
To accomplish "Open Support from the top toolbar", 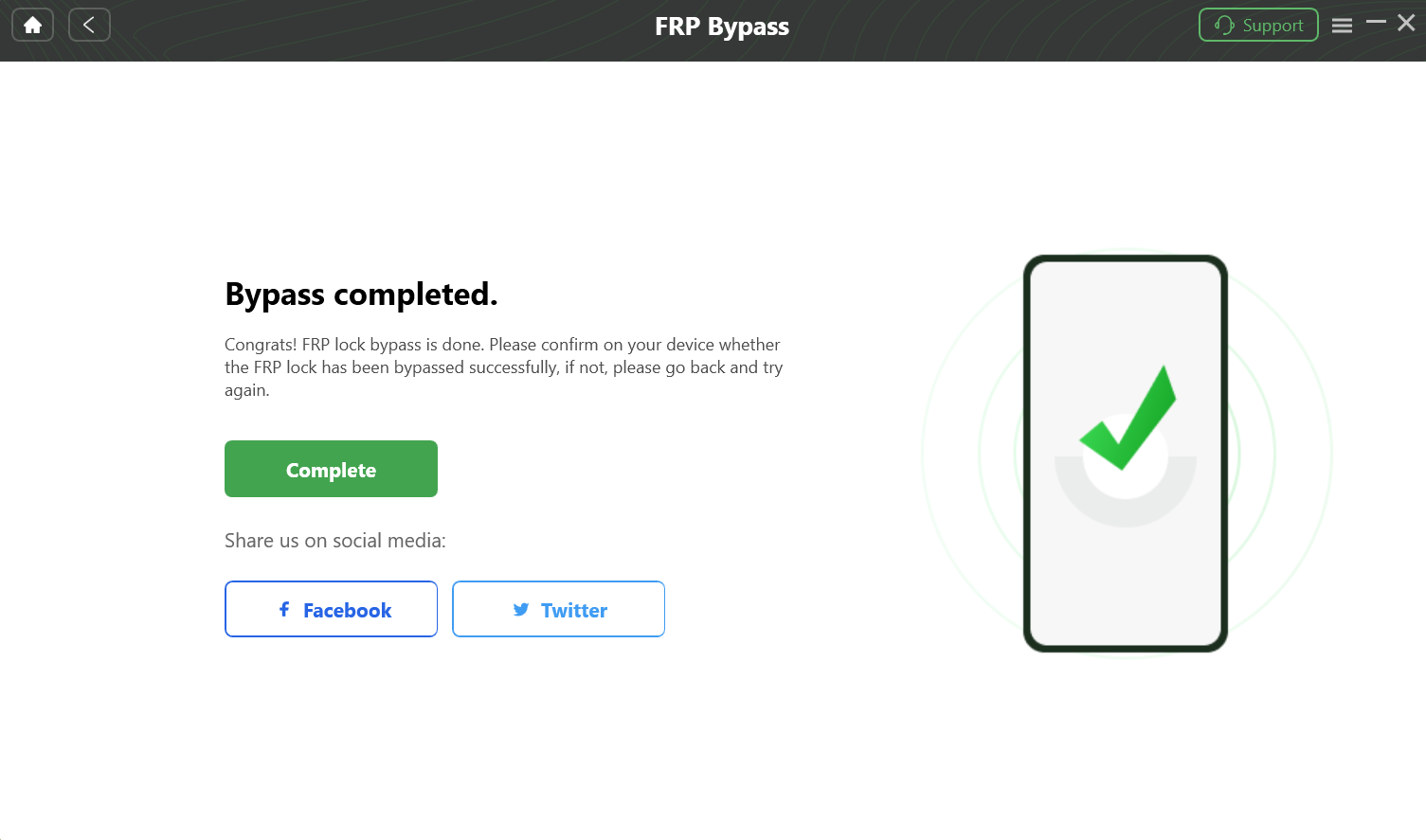I will pos(1258,25).
